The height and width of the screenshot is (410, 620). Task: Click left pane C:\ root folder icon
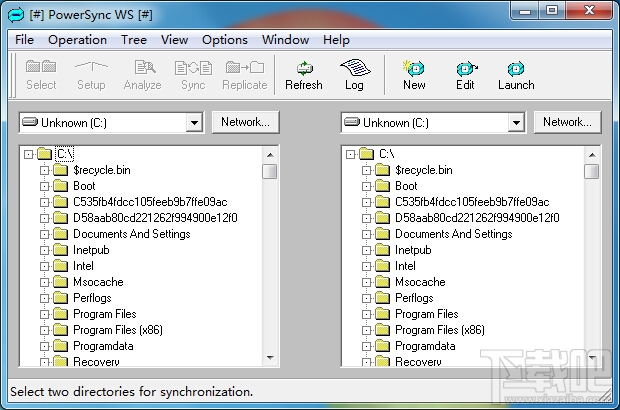tap(45, 154)
